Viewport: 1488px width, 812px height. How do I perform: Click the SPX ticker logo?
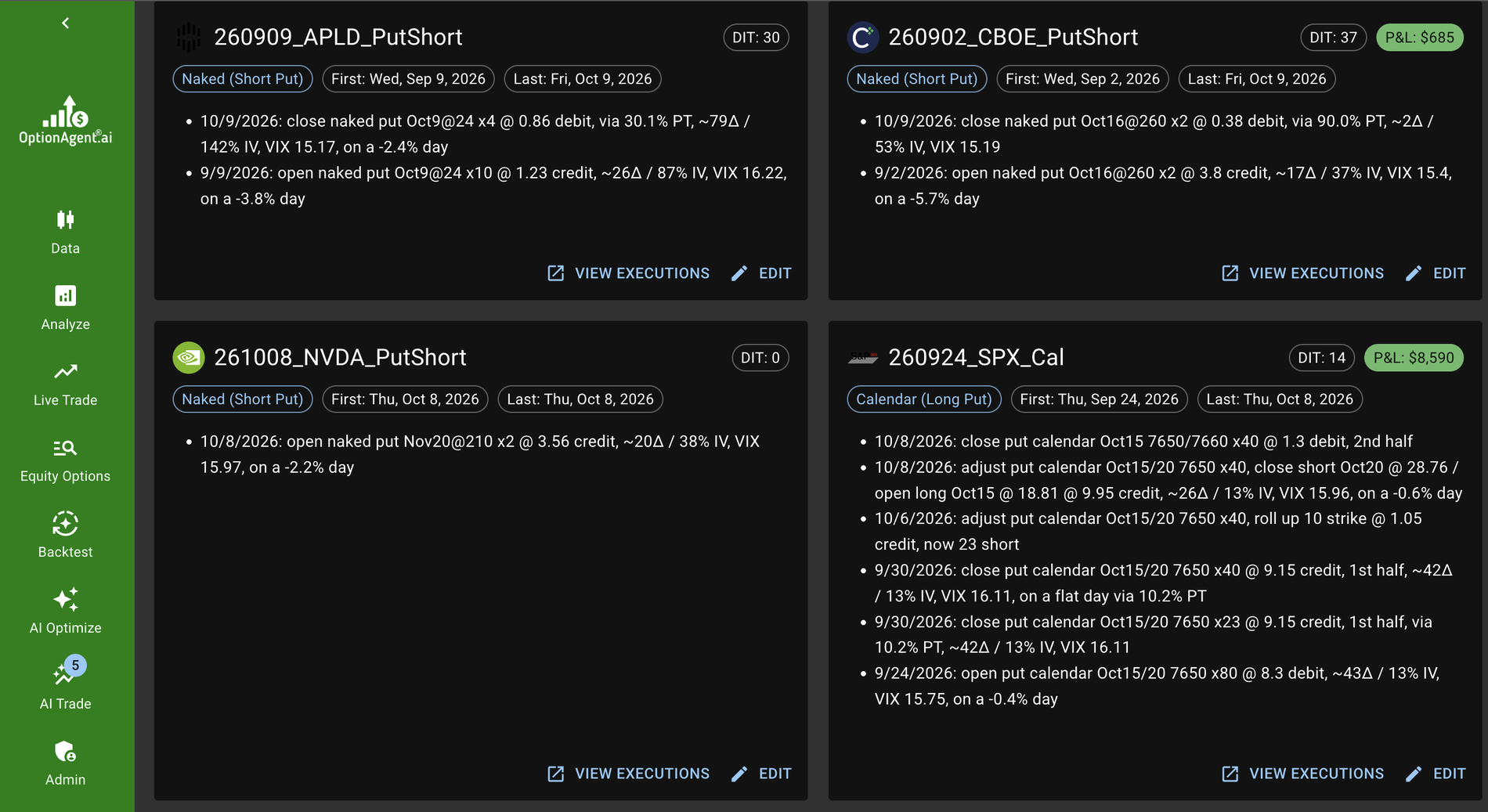tap(862, 358)
